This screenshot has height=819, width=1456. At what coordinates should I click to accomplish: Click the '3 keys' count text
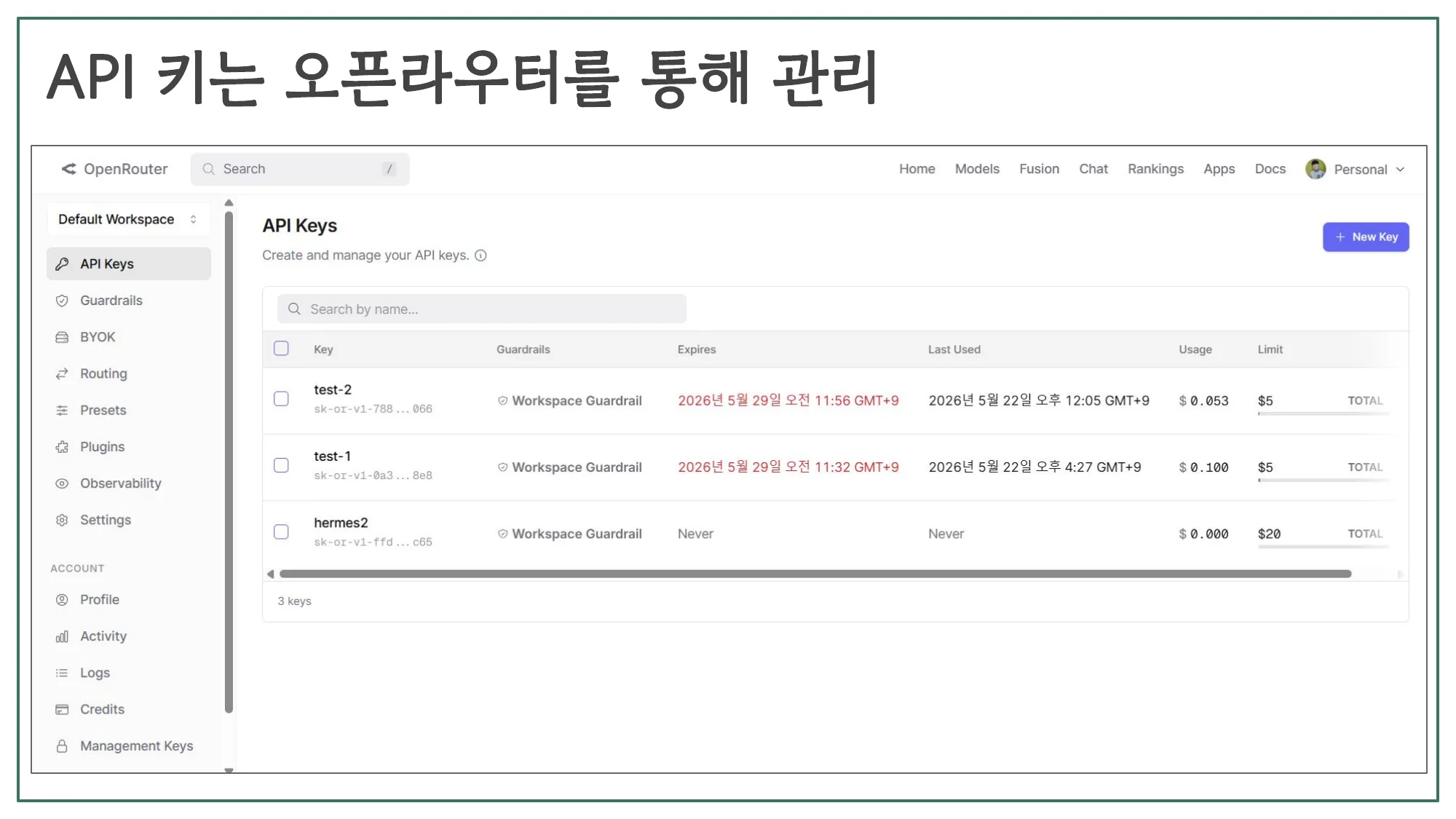tap(294, 601)
